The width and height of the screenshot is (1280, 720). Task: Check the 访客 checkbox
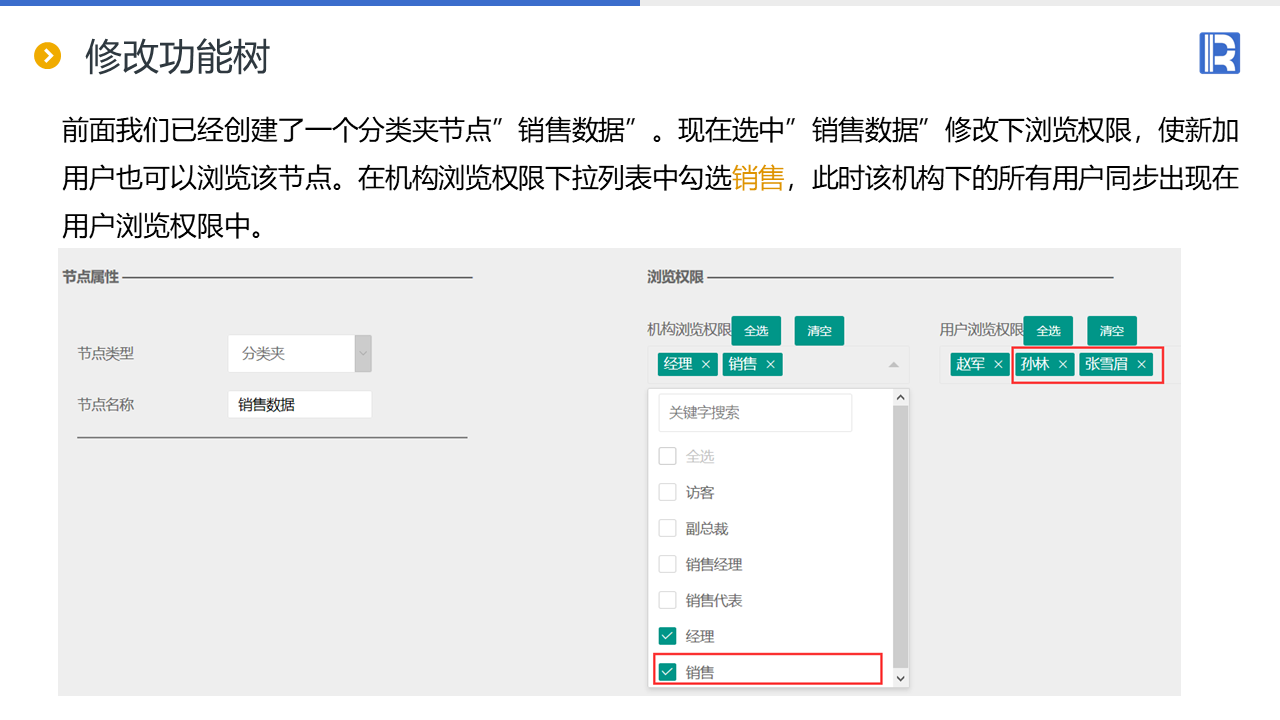pyautogui.click(x=667, y=492)
